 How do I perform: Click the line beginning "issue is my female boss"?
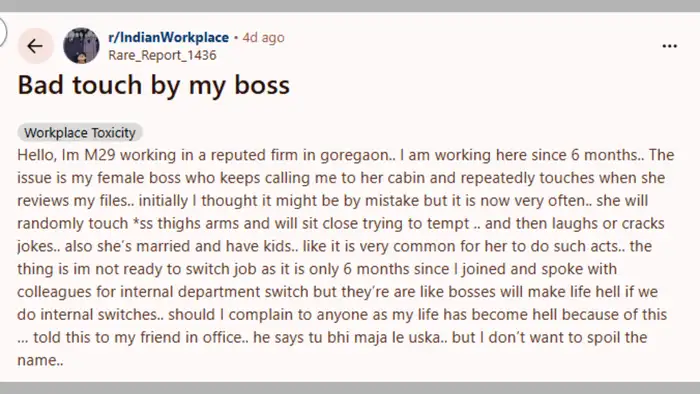point(341,178)
